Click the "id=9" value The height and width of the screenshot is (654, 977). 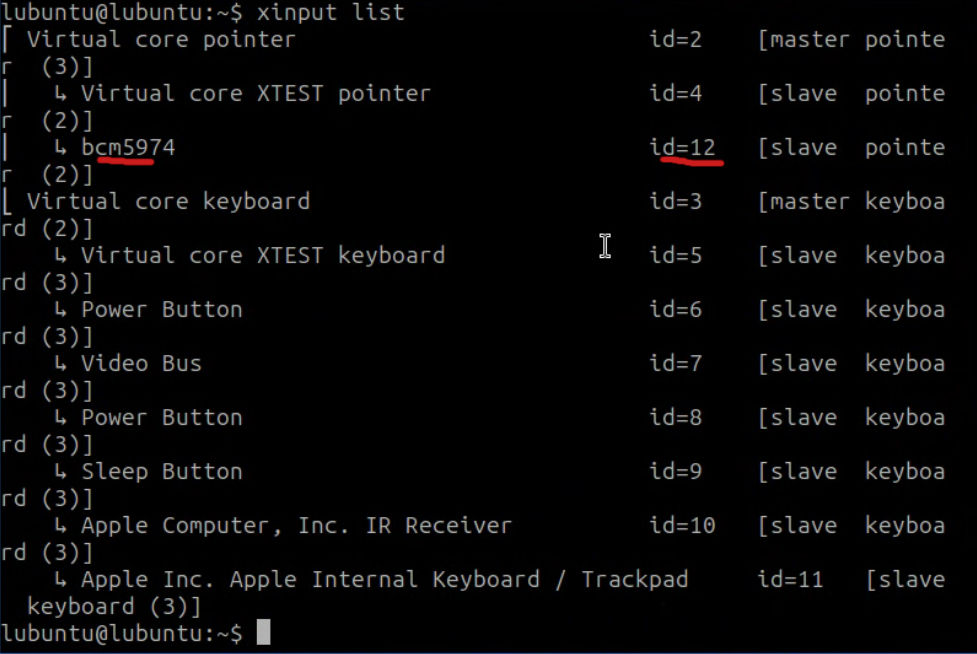[675, 472]
